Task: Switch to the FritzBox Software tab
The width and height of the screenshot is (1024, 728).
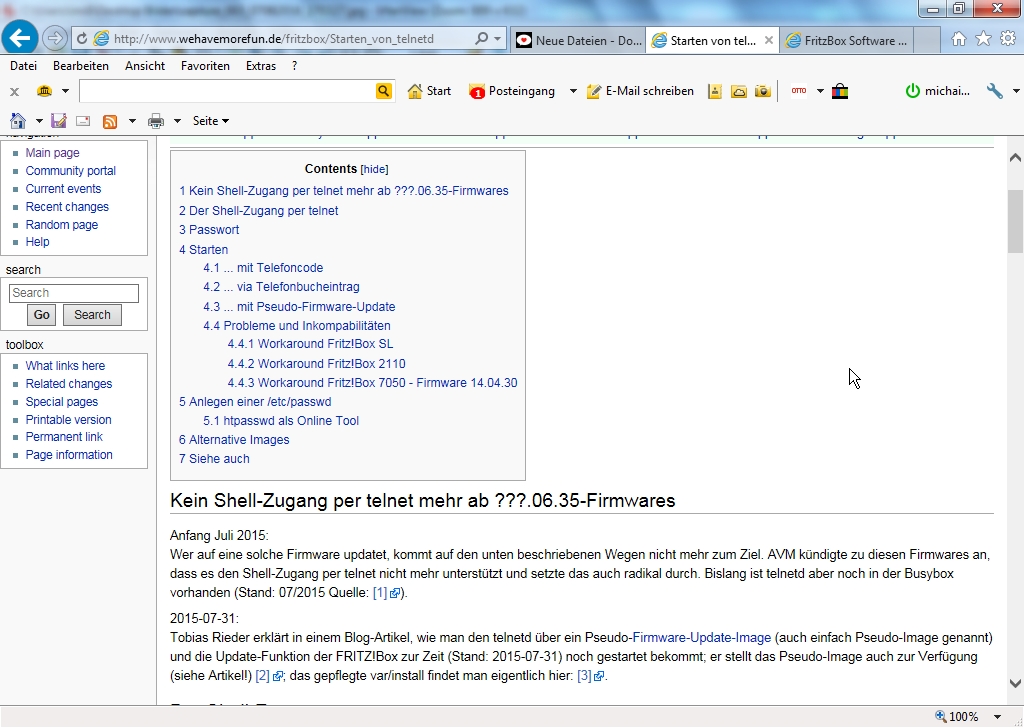Action: [x=846, y=41]
